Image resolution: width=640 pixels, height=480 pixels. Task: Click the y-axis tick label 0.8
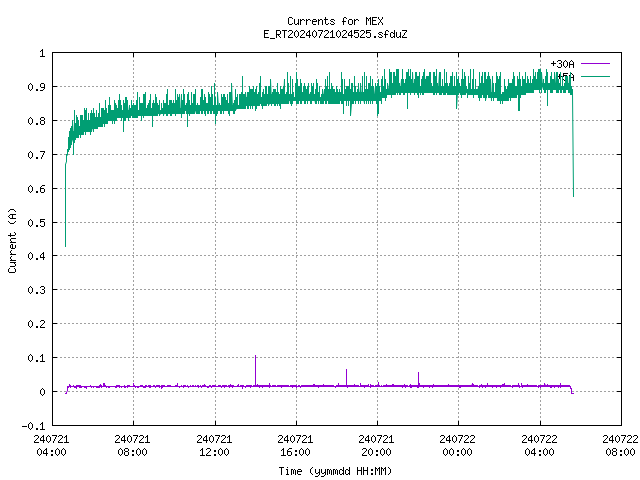(x=36, y=121)
